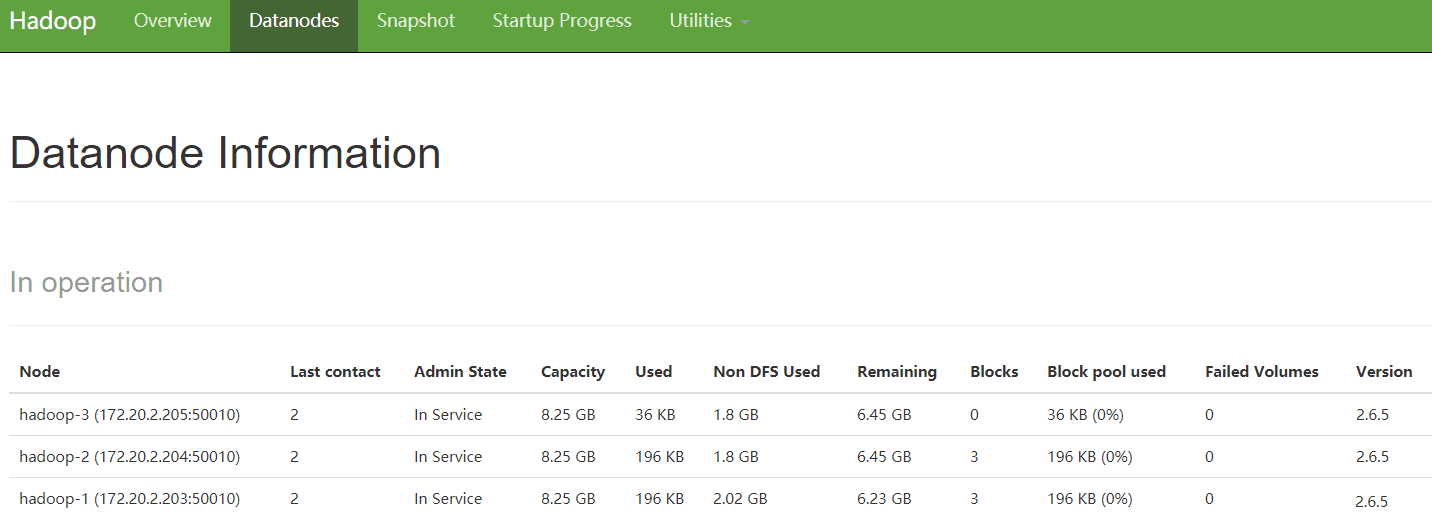
Task: Click the Datanode Information page heading
Action: [225, 154]
